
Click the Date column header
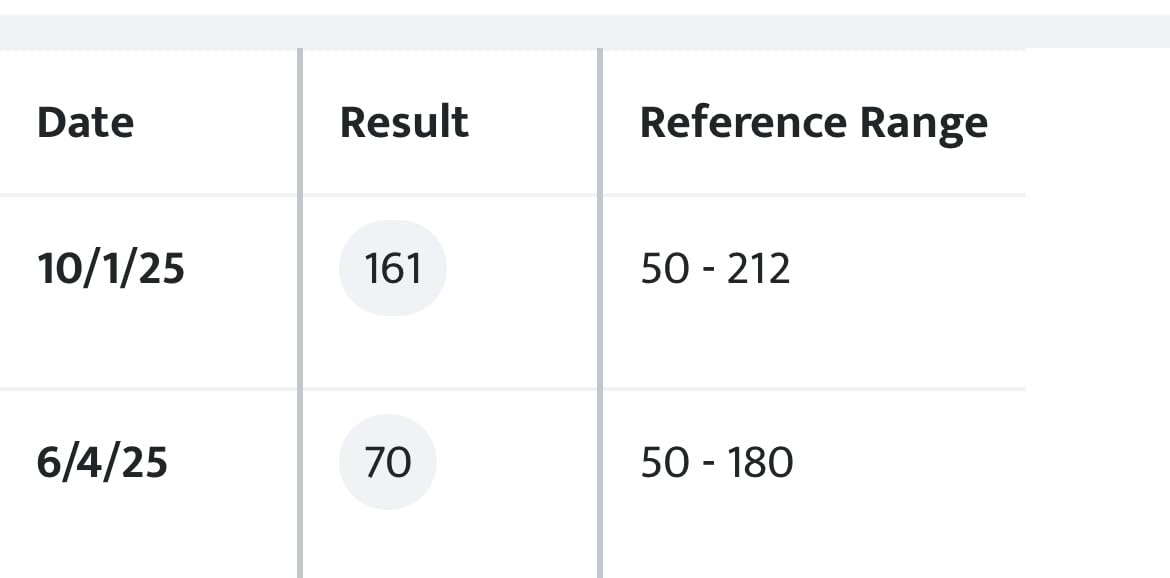(x=85, y=123)
